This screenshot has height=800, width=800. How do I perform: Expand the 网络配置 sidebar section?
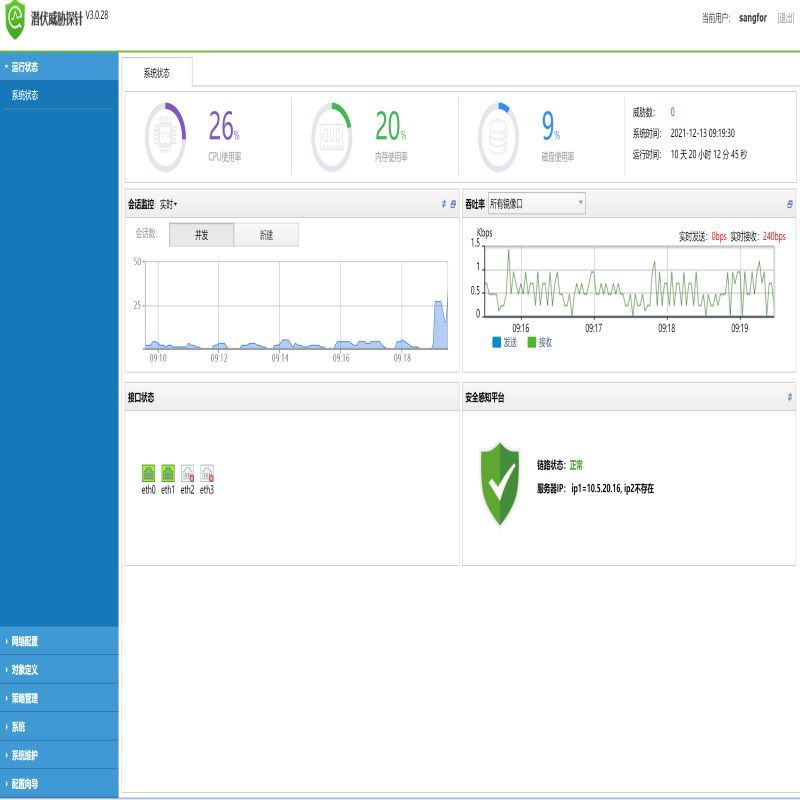[x=25, y=641]
